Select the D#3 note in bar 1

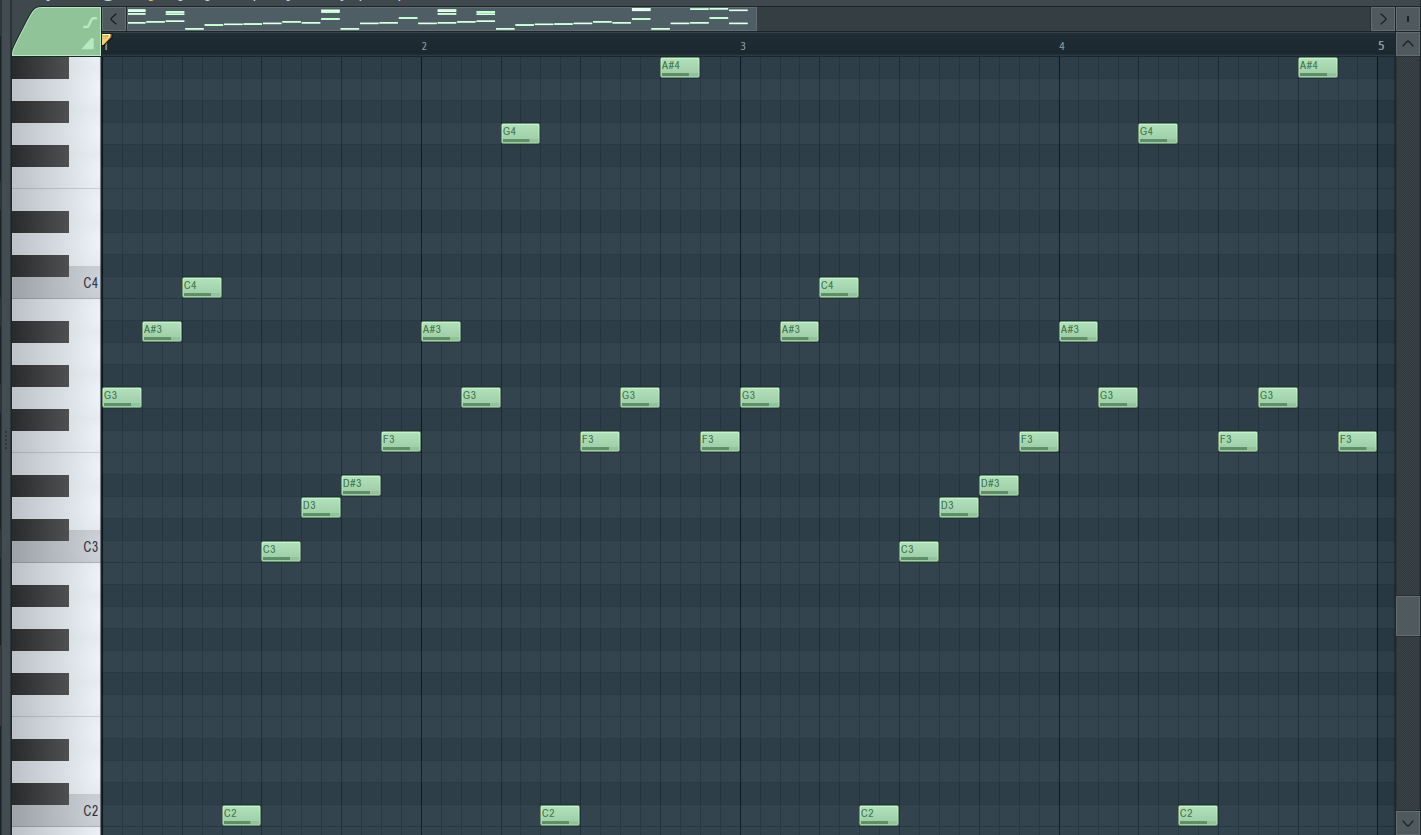[361, 485]
